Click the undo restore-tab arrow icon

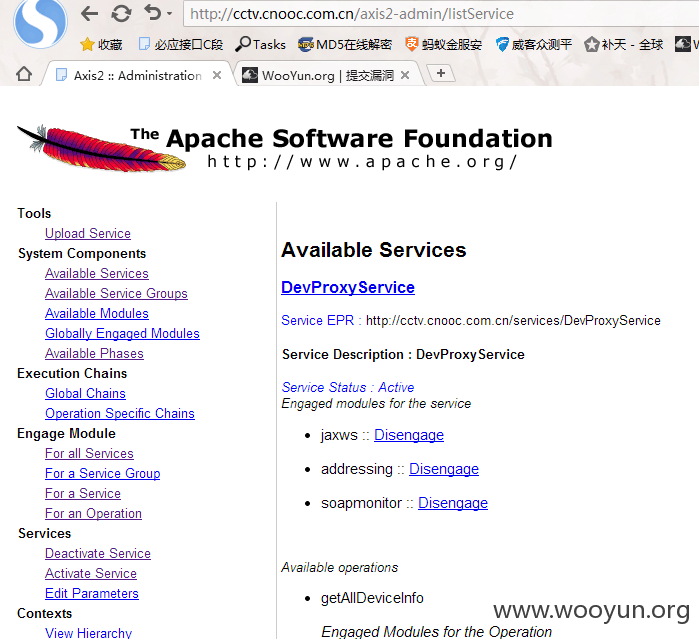click(153, 12)
